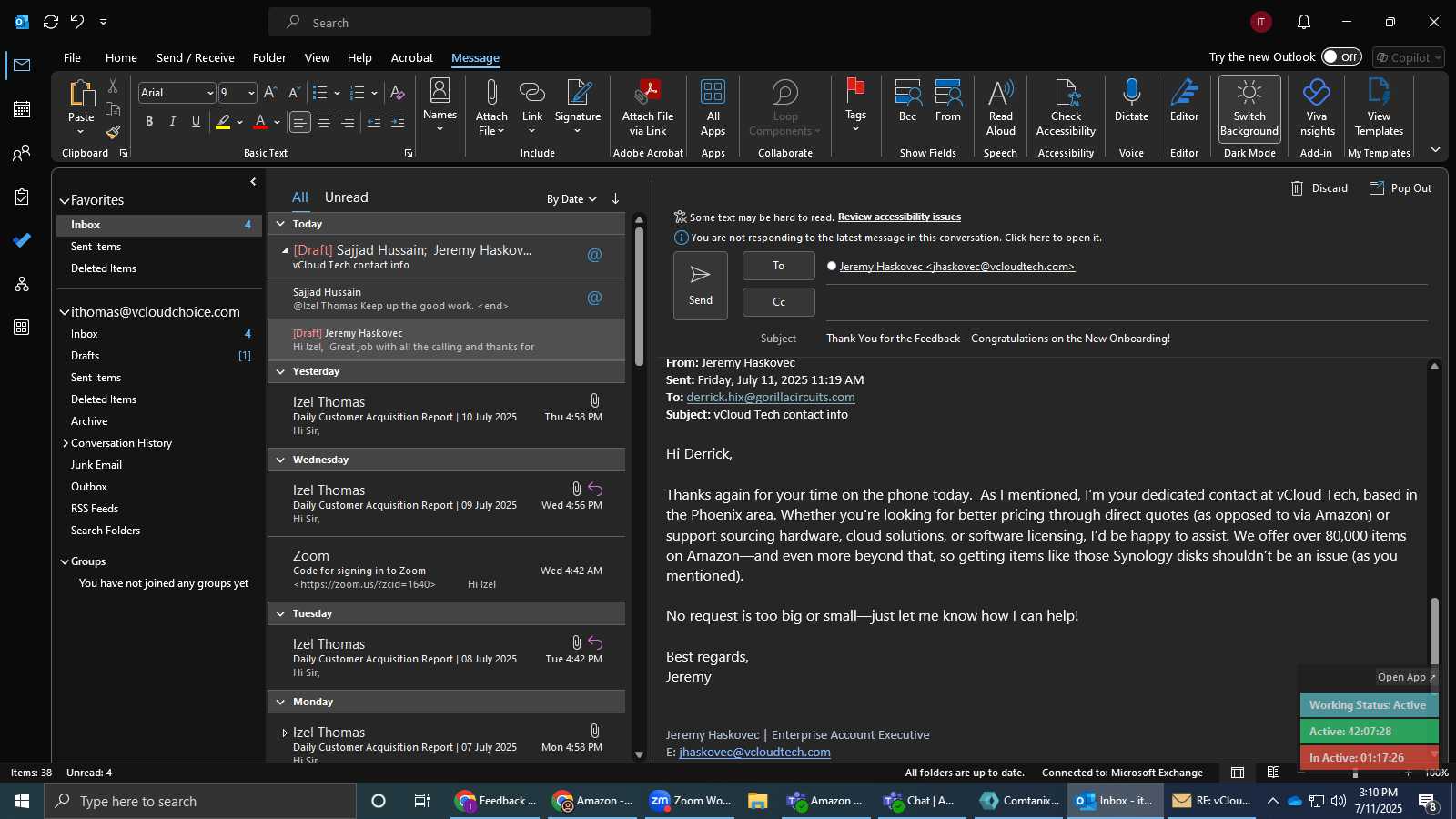Click the text highlight color button
This screenshot has width=1456, height=819.
223,122
